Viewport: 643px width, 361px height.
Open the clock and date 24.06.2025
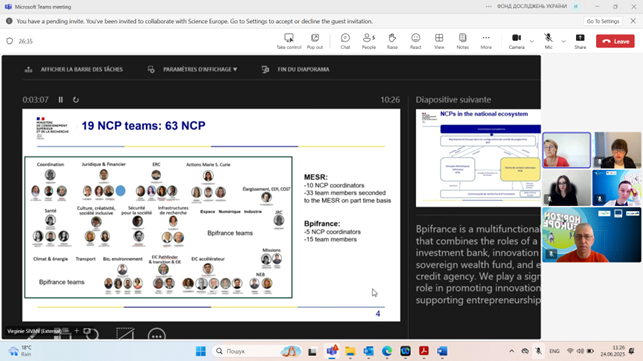[613, 351]
